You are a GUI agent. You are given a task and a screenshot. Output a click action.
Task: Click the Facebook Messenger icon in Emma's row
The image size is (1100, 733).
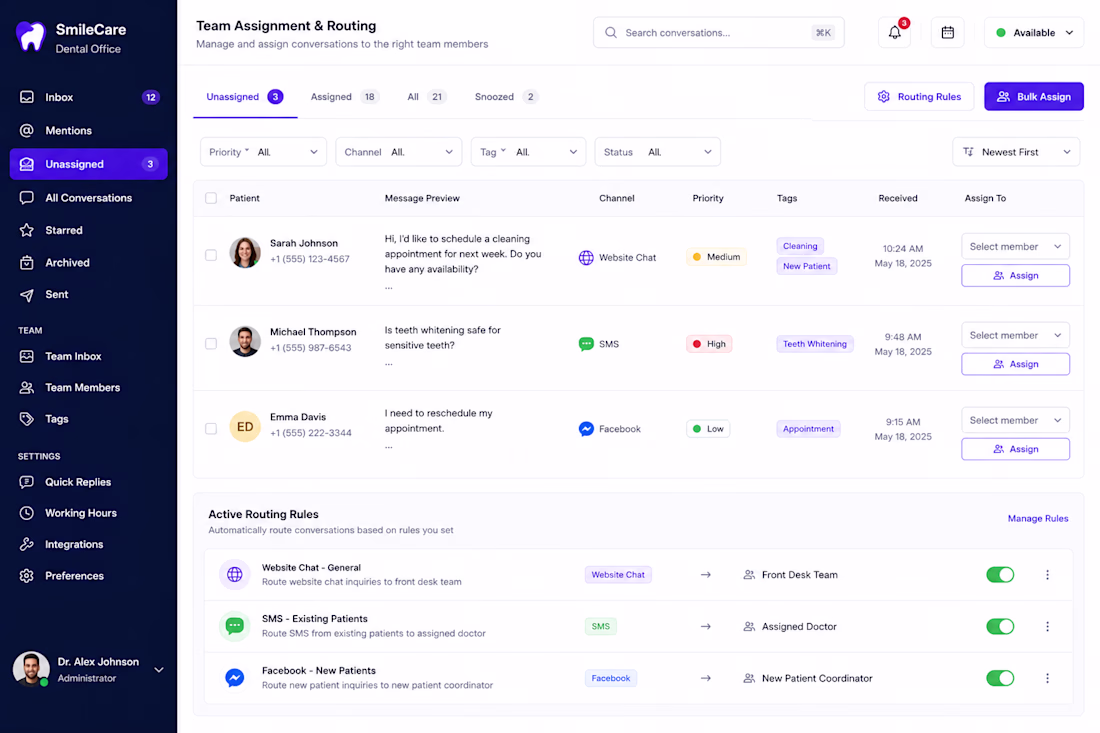pyautogui.click(x=586, y=429)
